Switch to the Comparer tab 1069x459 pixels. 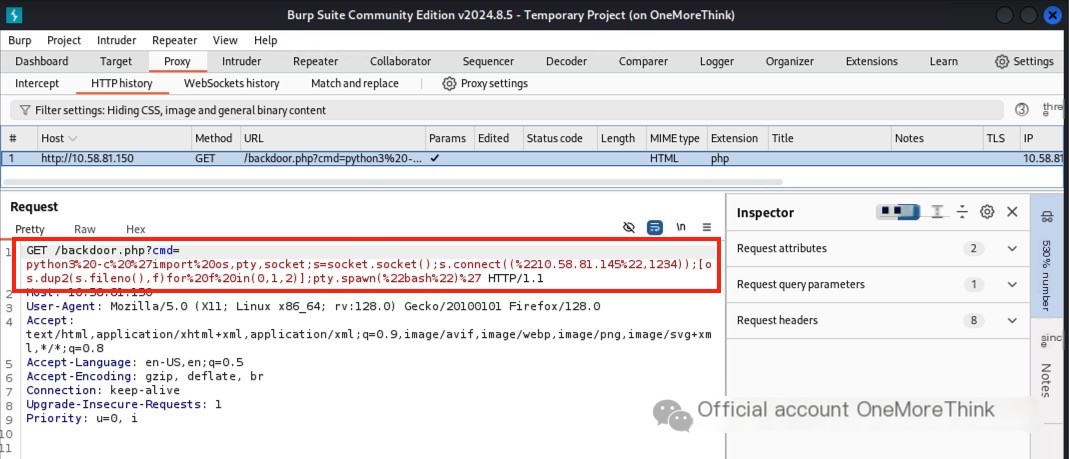[643, 61]
